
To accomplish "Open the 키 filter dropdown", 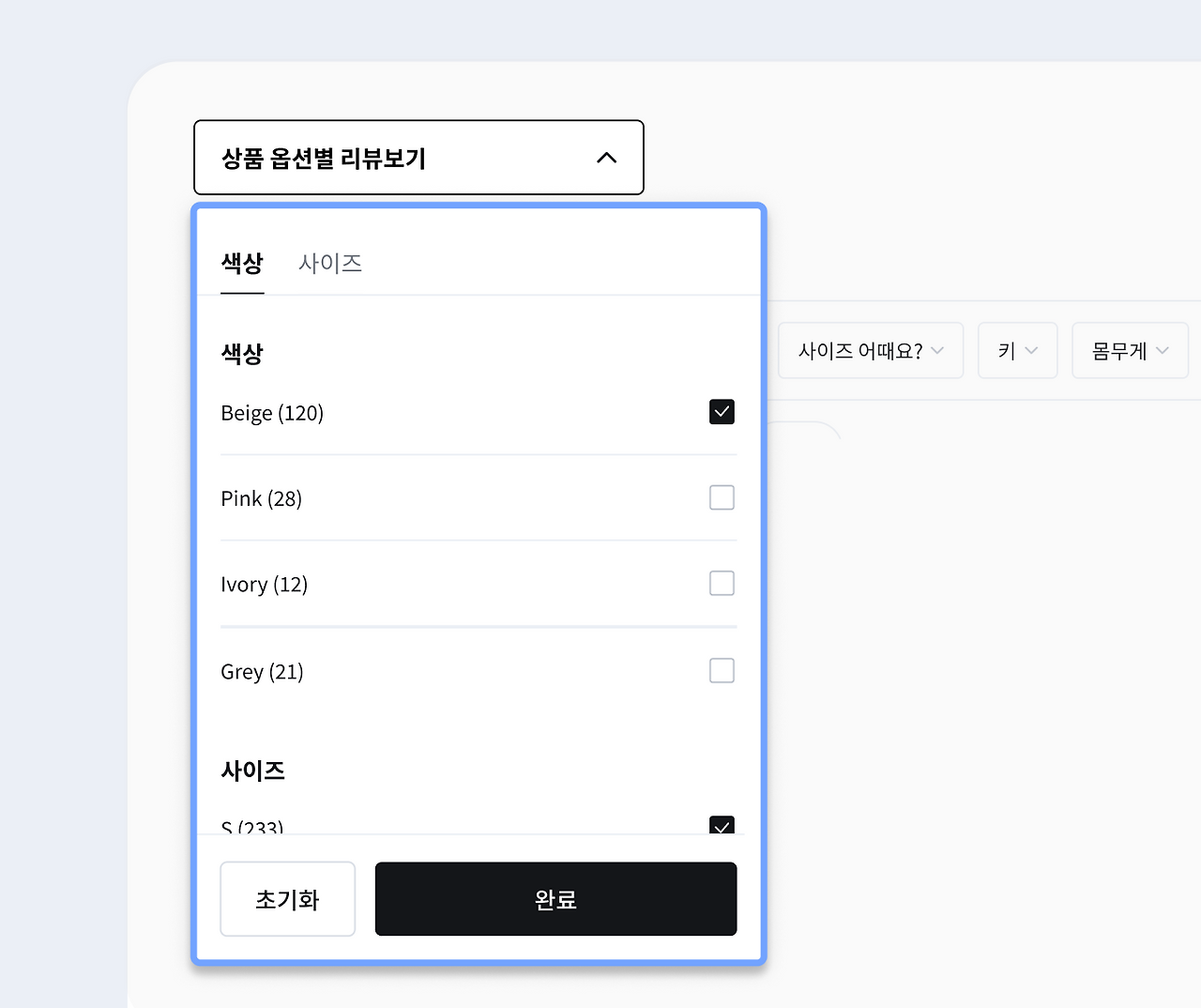I will [x=1017, y=350].
